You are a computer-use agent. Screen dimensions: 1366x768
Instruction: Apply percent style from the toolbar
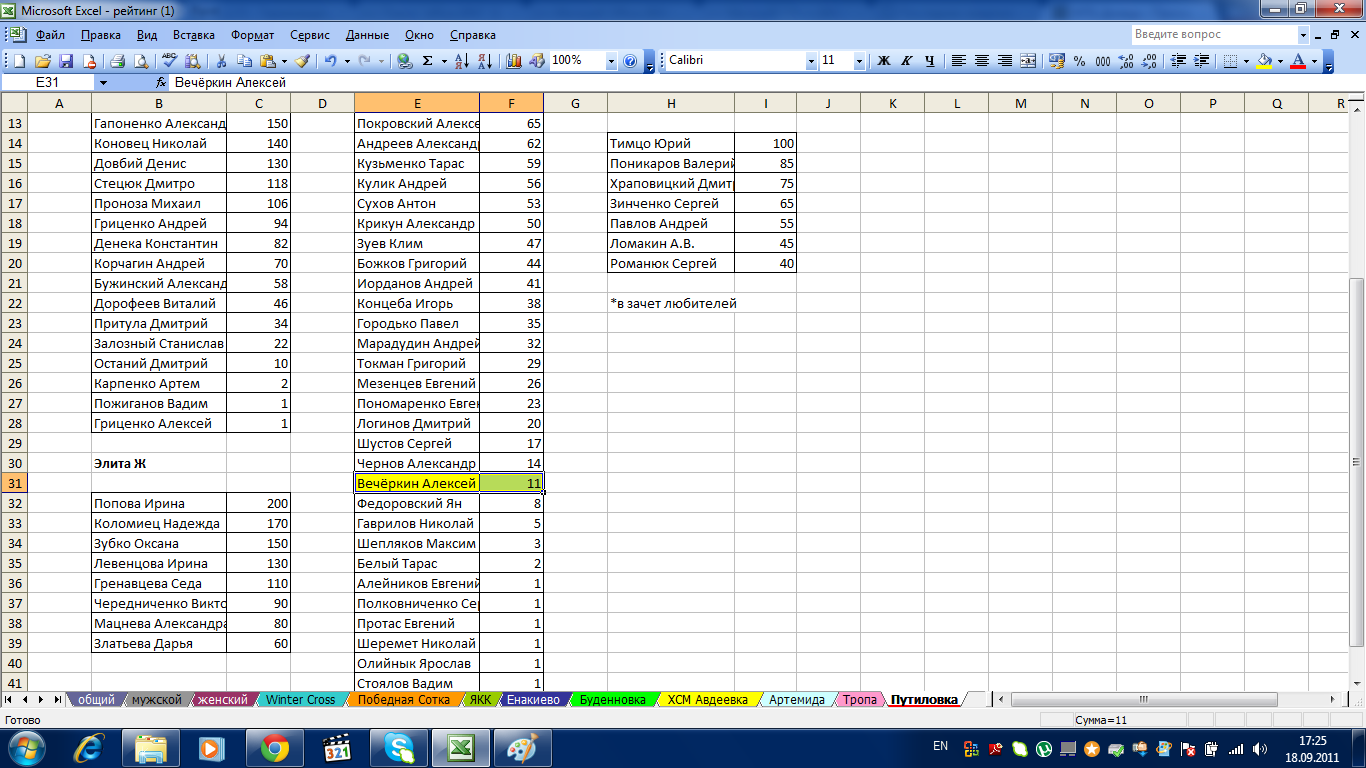click(x=1079, y=61)
